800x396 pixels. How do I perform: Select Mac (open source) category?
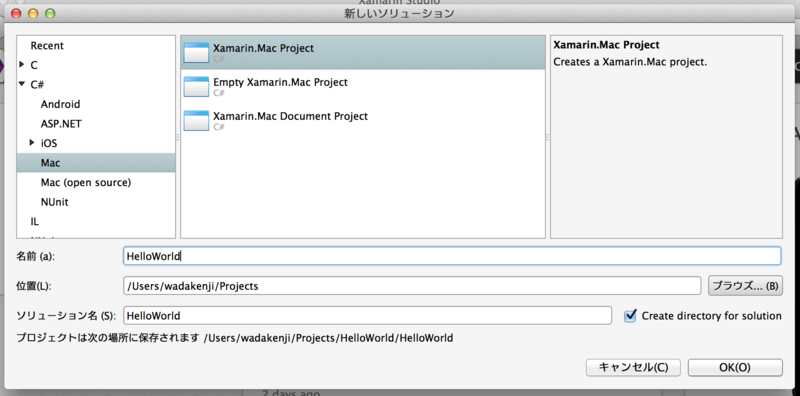[86, 182]
